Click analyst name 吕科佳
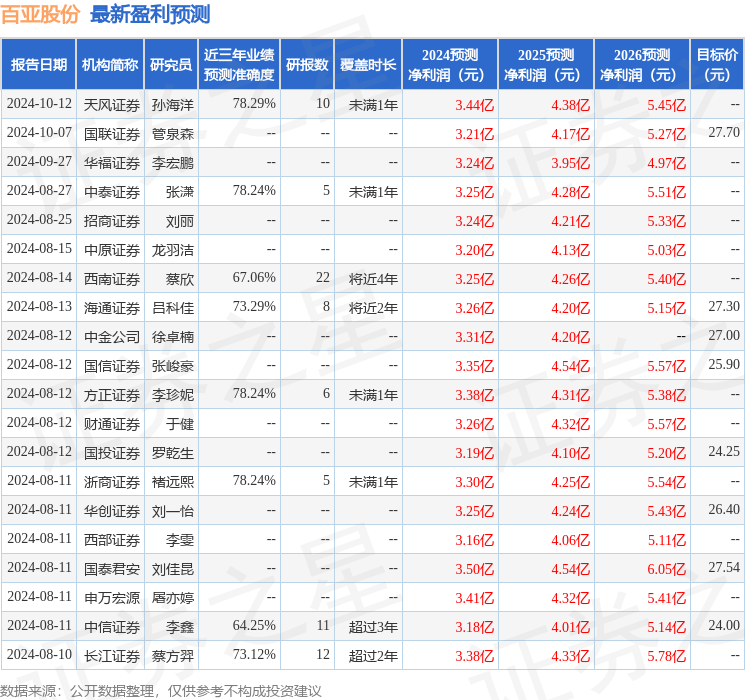 click(x=173, y=308)
